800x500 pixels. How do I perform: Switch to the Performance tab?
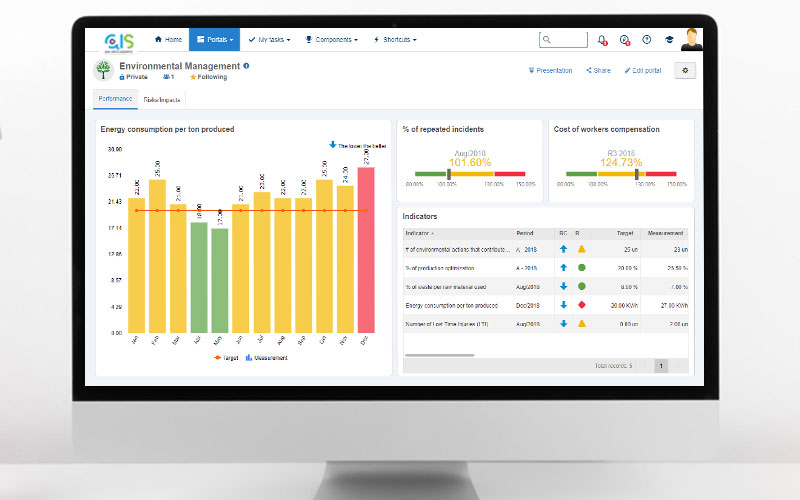[x=114, y=100]
